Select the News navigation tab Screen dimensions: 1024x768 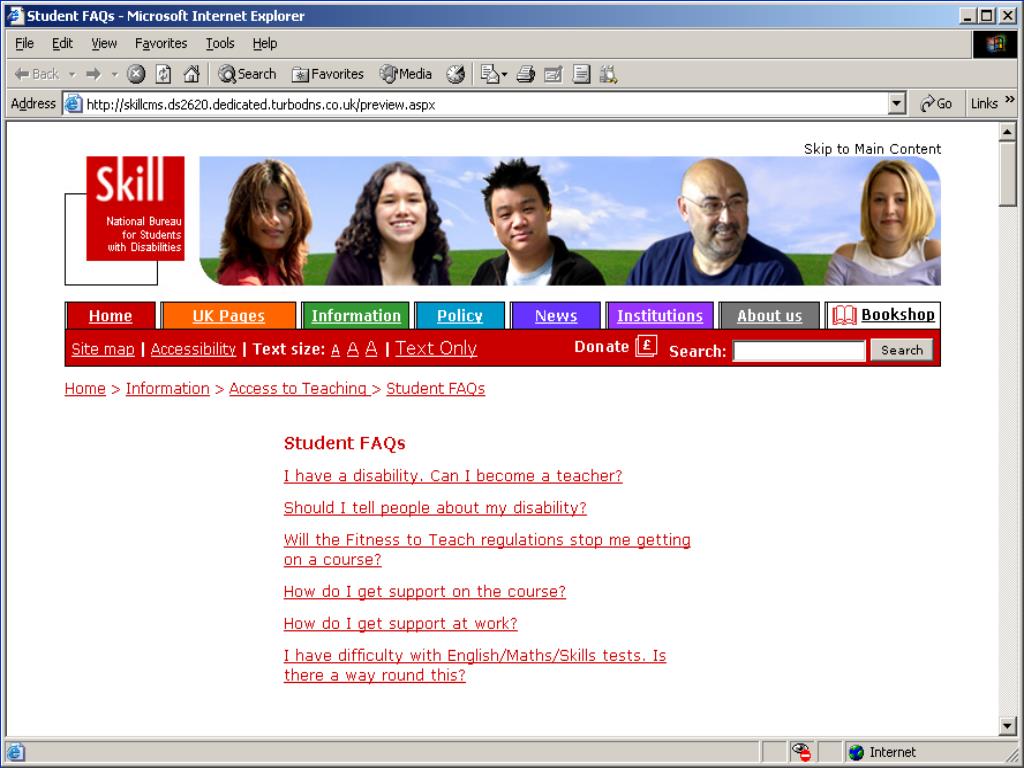pyautogui.click(x=556, y=315)
